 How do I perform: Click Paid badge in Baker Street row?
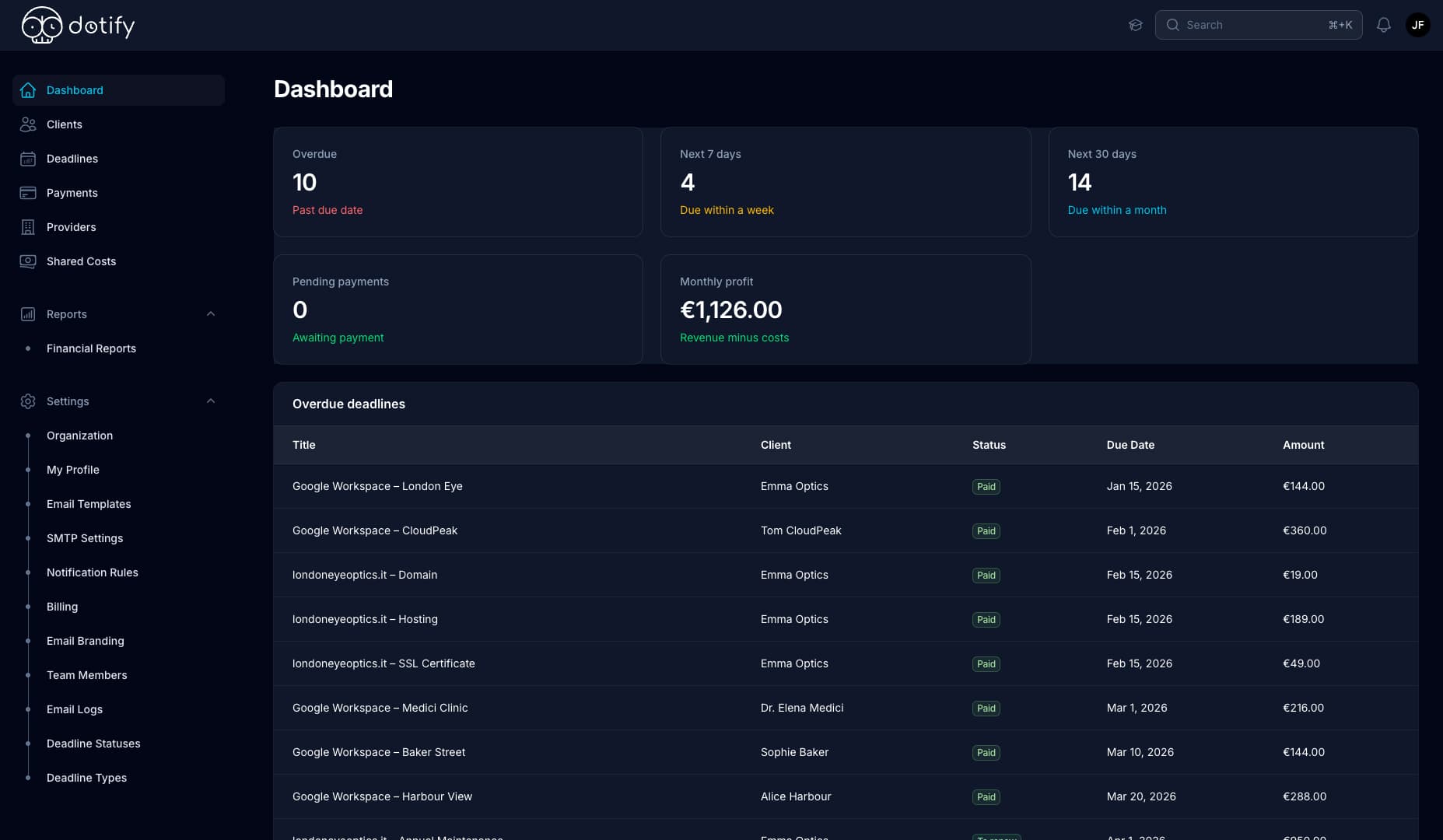point(986,753)
